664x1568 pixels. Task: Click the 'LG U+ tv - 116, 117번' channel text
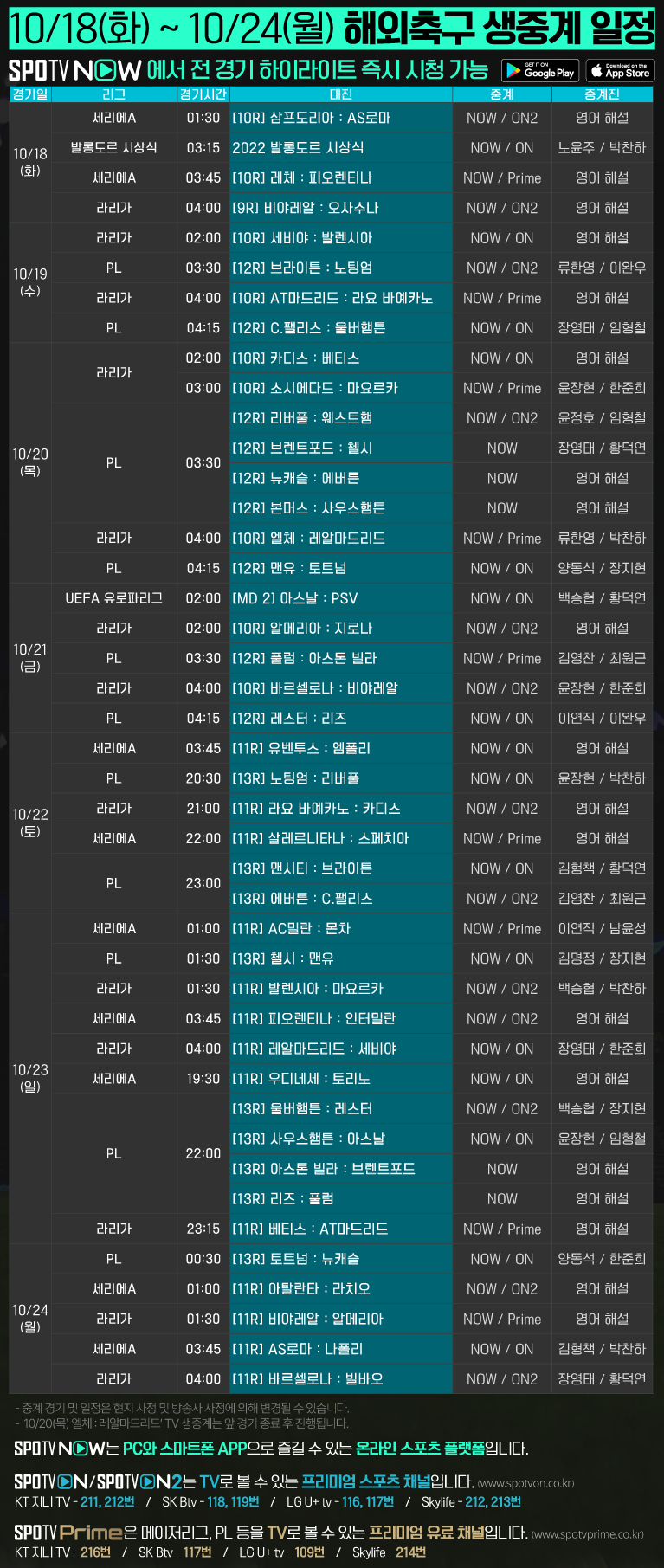click(x=340, y=1501)
